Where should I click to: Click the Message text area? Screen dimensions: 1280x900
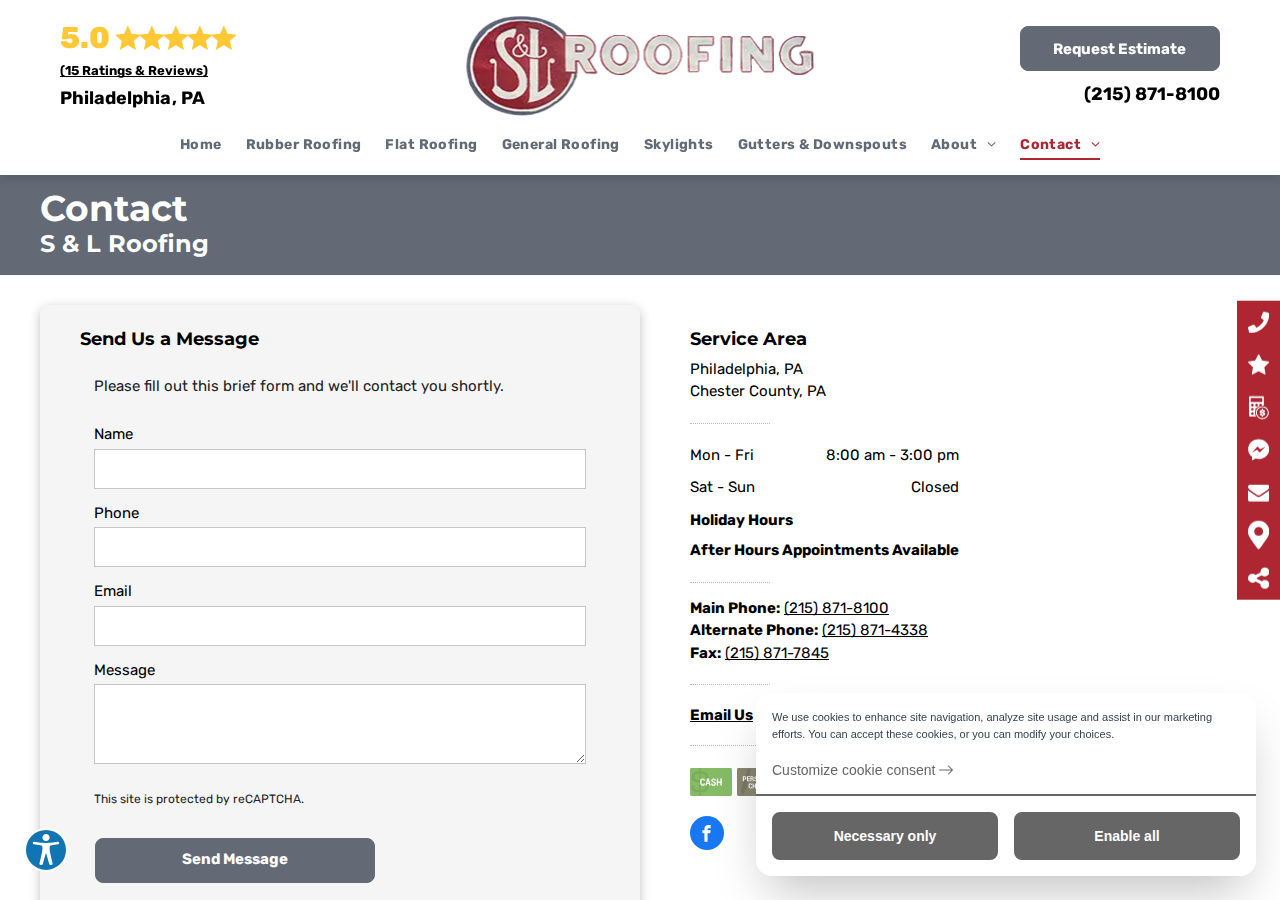click(340, 724)
